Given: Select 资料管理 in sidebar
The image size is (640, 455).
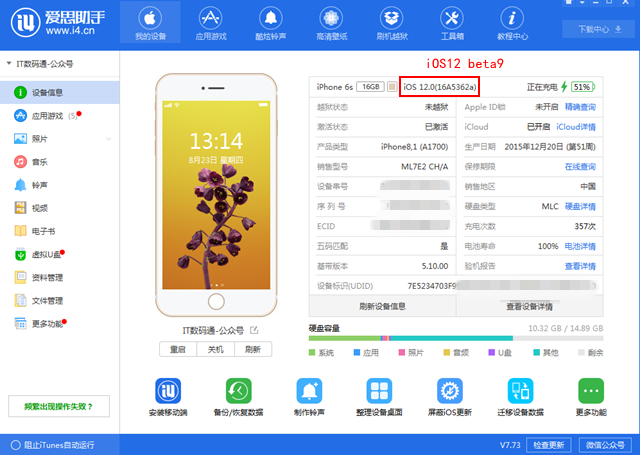Looking at the screenshot, I should tap(60, 277).
